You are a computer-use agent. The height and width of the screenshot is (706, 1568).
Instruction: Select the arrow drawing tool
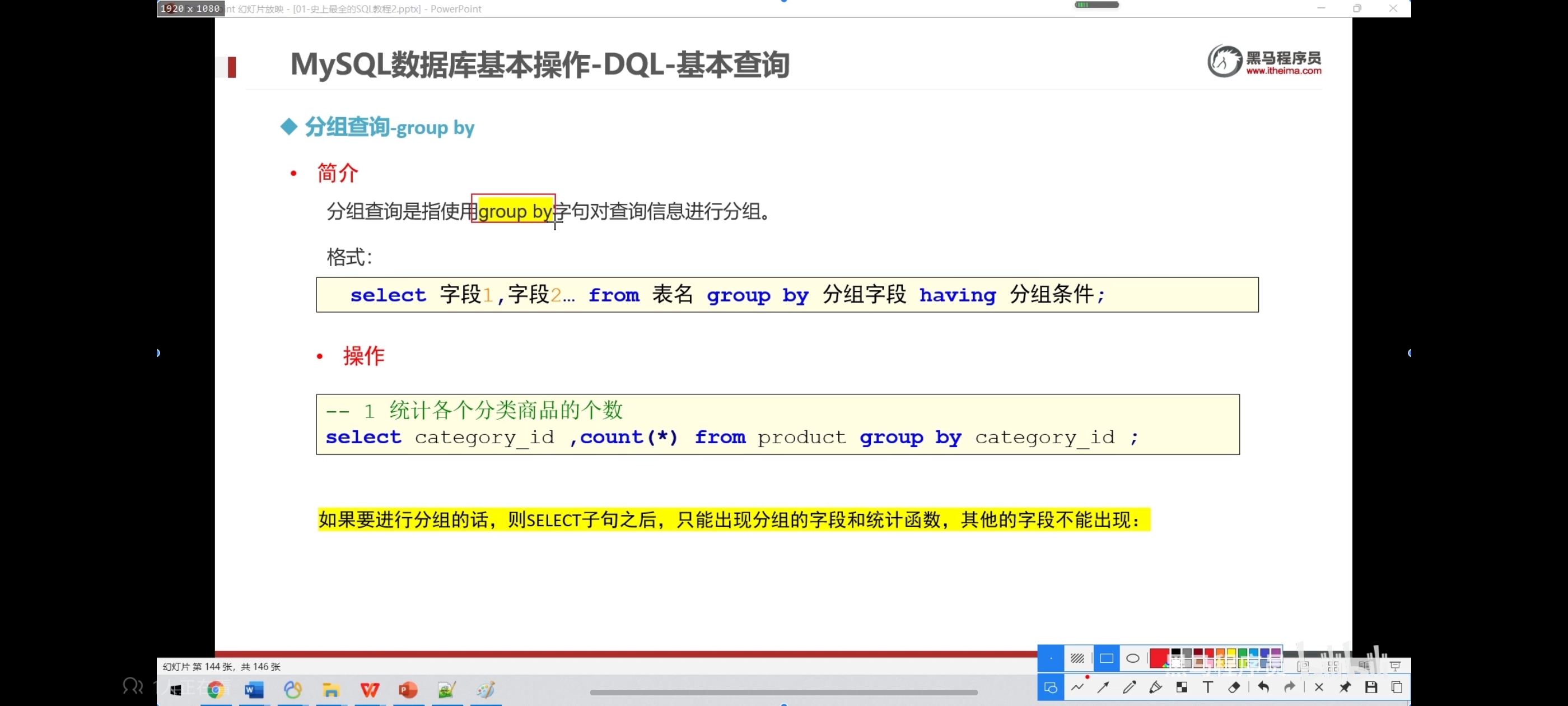pos(1103,687)
